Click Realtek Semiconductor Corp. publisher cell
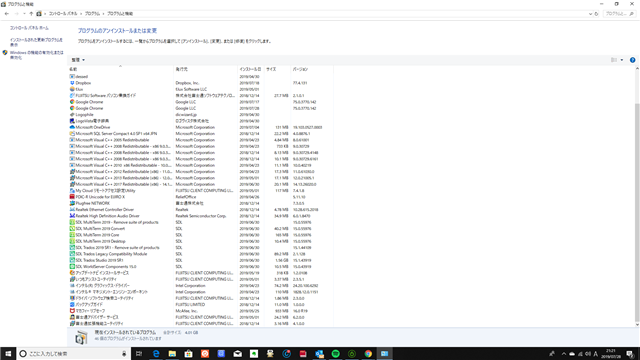This screenshot has width=640, height=360. (x=201, y=216)
